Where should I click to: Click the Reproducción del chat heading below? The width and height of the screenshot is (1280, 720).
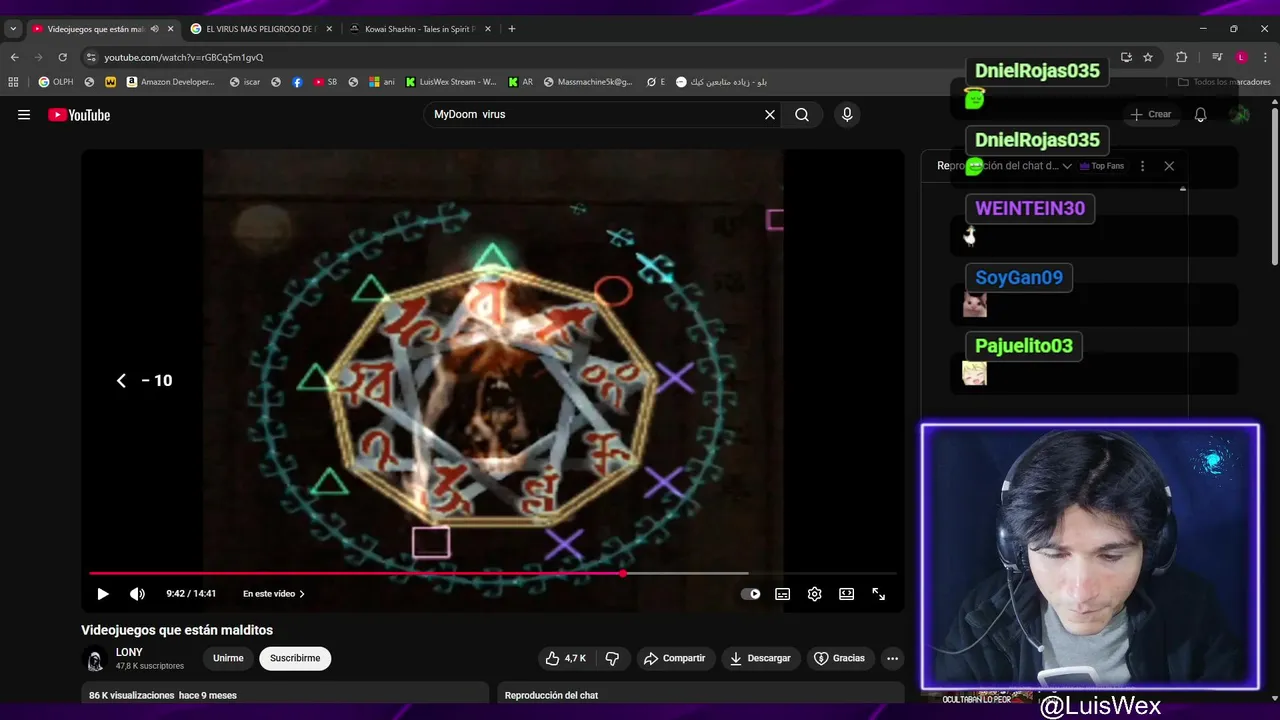point(551,695)
